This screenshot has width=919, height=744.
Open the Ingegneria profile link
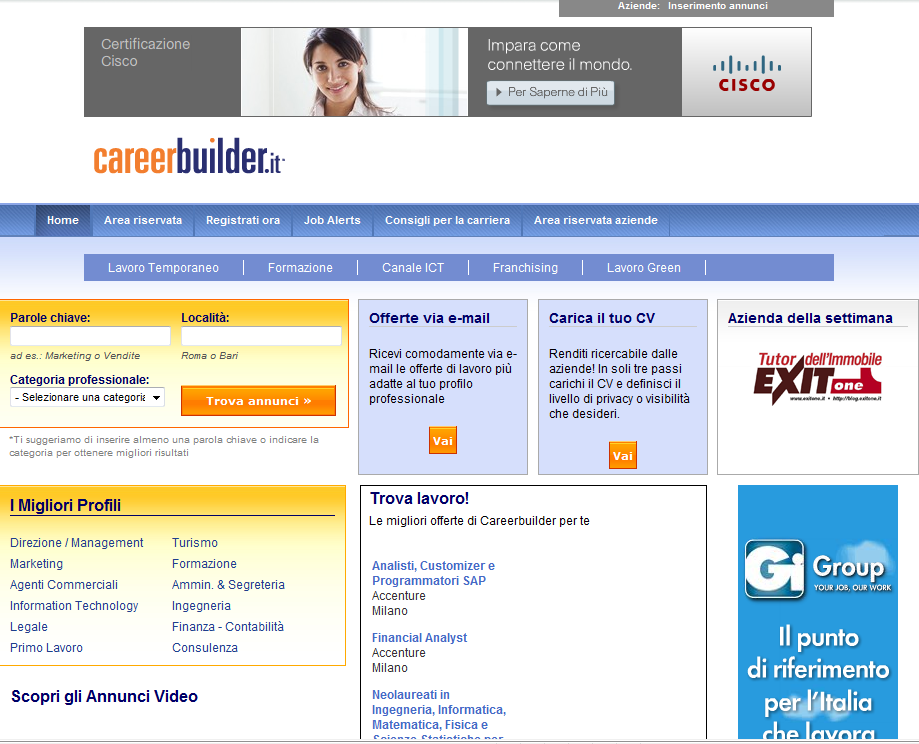[x=201, y=606]
